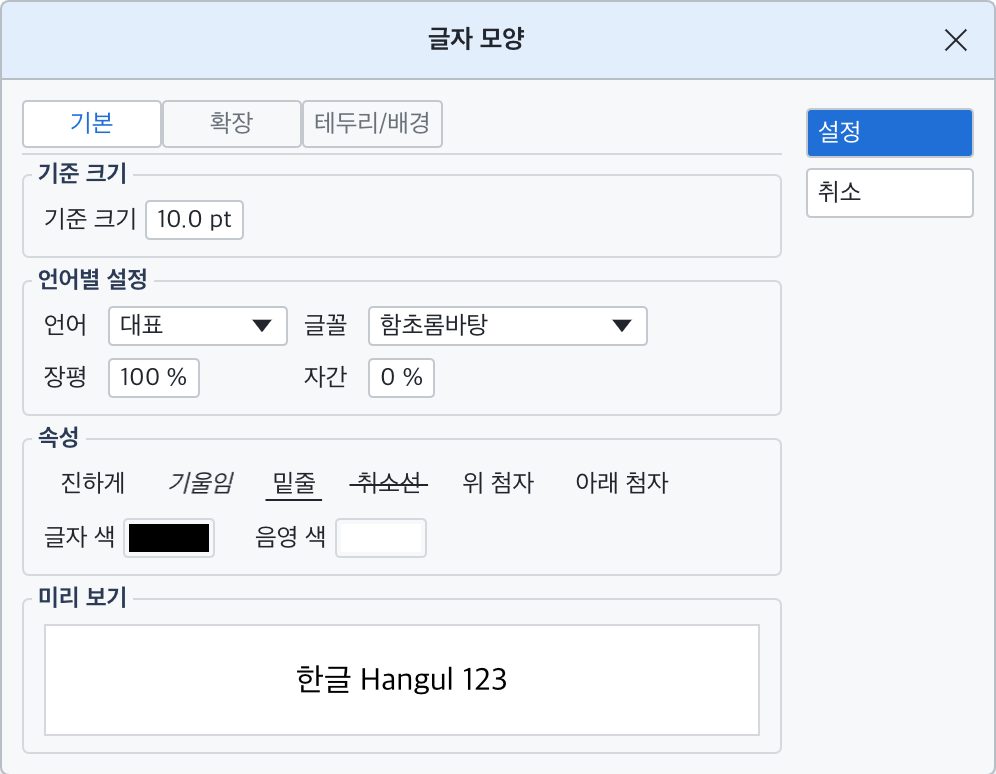The image size is (996, 774).
Task: Open the black 글자 색 swatch
Action: click(169, 538)
